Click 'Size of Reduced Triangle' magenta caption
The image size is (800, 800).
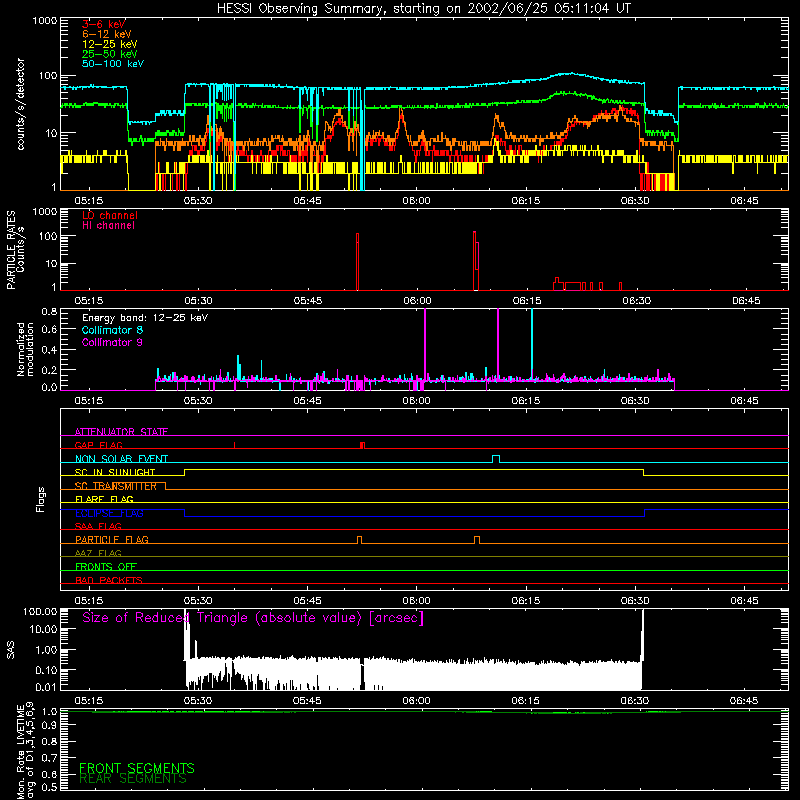pyautogui.click(x=253, y=618)
